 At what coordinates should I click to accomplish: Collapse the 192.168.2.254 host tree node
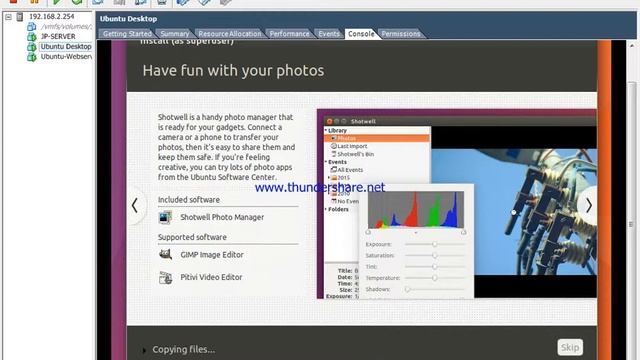click(8, 17)
